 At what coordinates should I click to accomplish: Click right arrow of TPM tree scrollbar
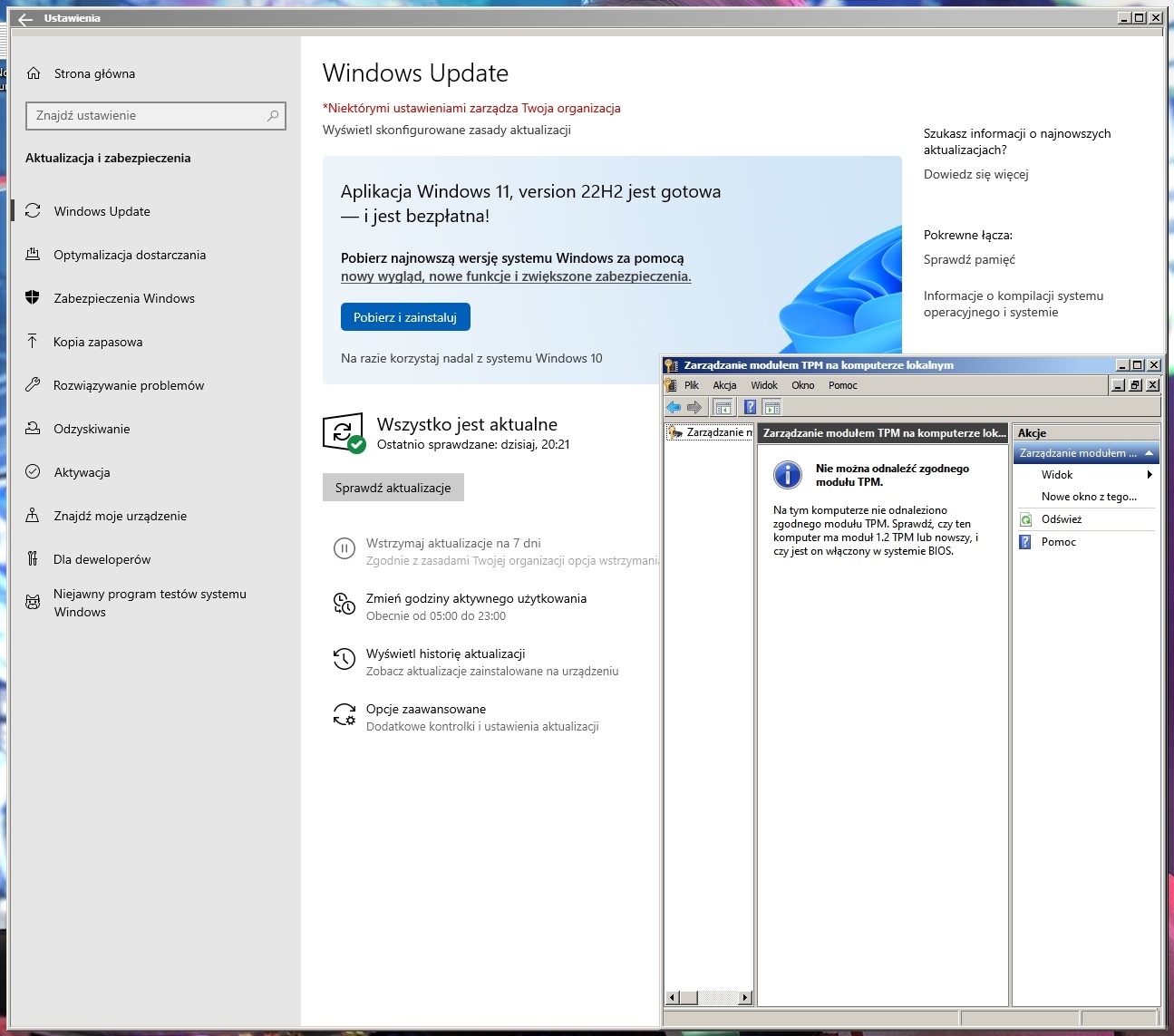tap(745, 998)
